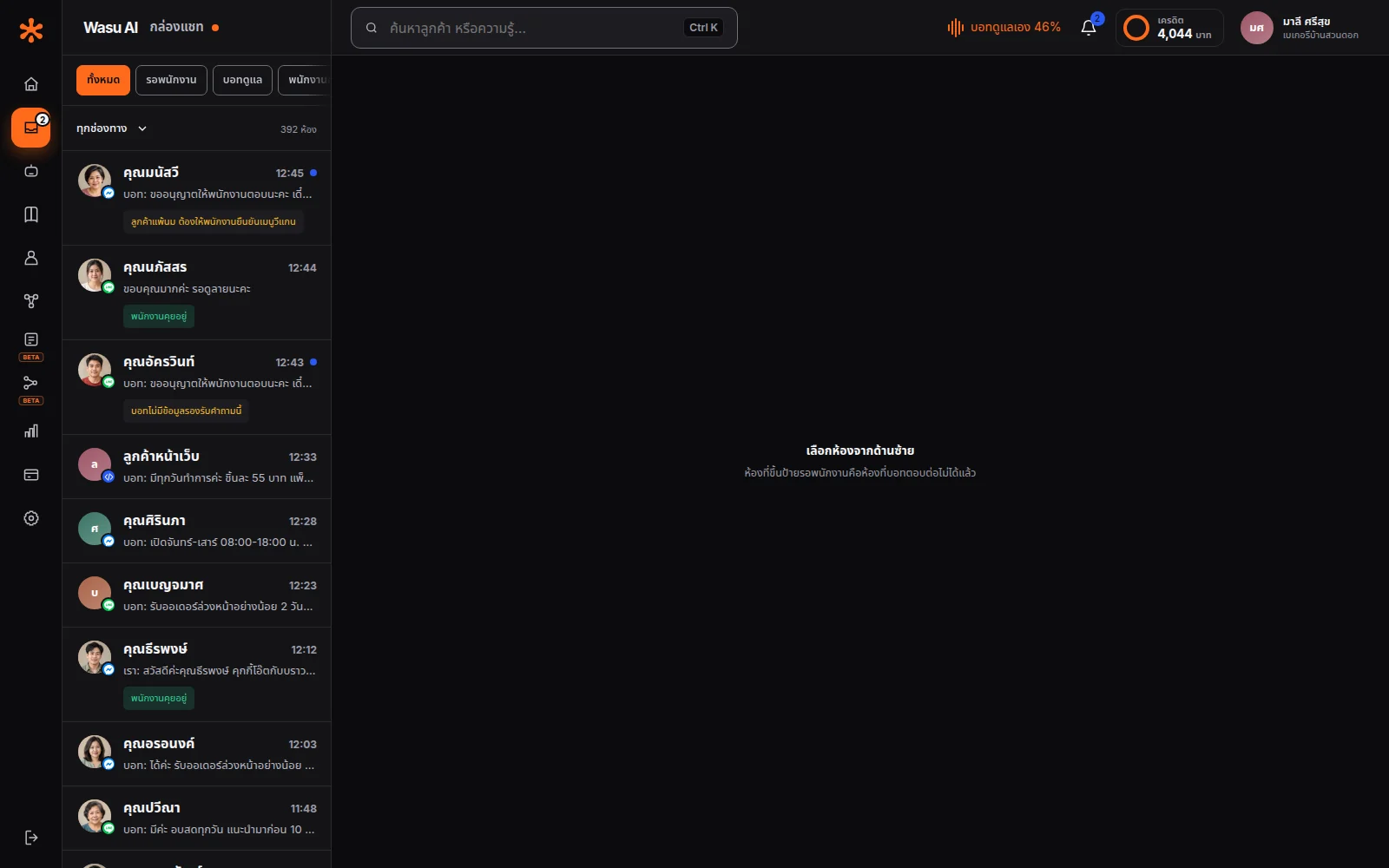Viewport: 1389px width, 868px height.
Task: Click the กล่องแชท header title
Action: [x=176, y=27]
